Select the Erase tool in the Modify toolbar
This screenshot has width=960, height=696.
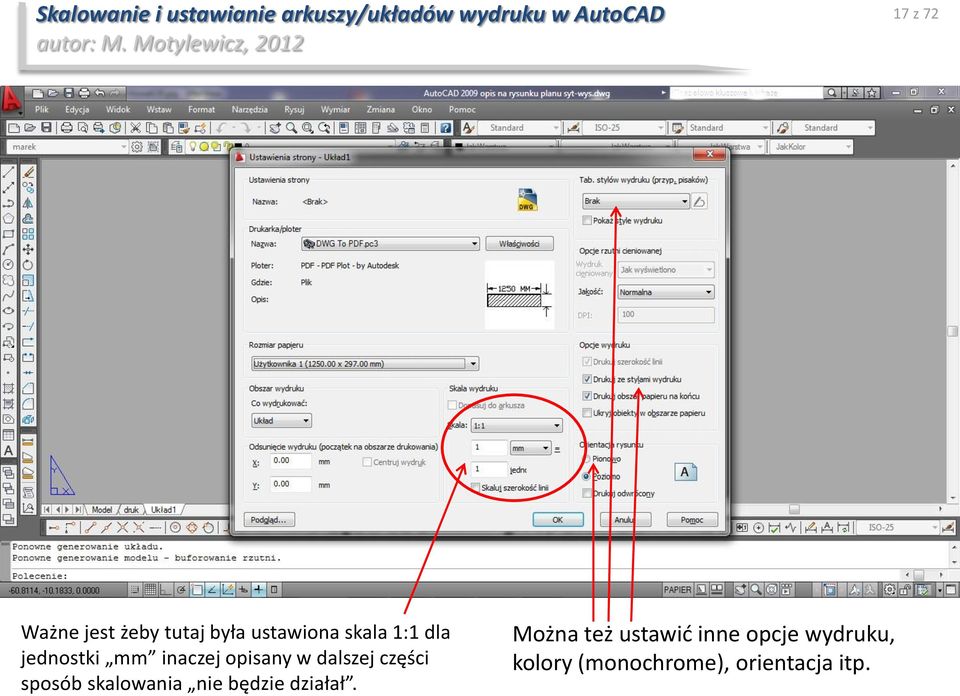[x=28, y=172]
